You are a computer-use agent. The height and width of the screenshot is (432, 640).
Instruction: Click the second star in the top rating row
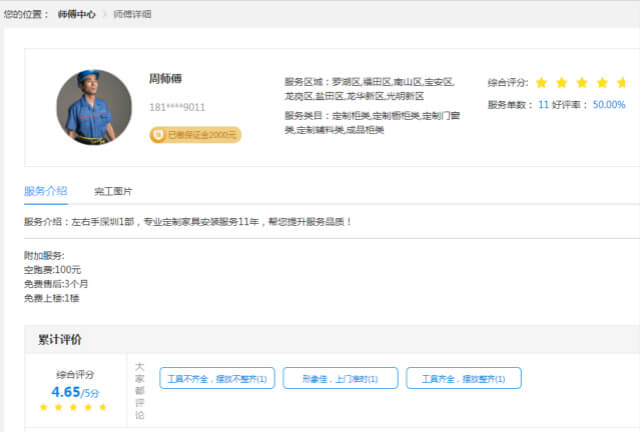point(562,82)
